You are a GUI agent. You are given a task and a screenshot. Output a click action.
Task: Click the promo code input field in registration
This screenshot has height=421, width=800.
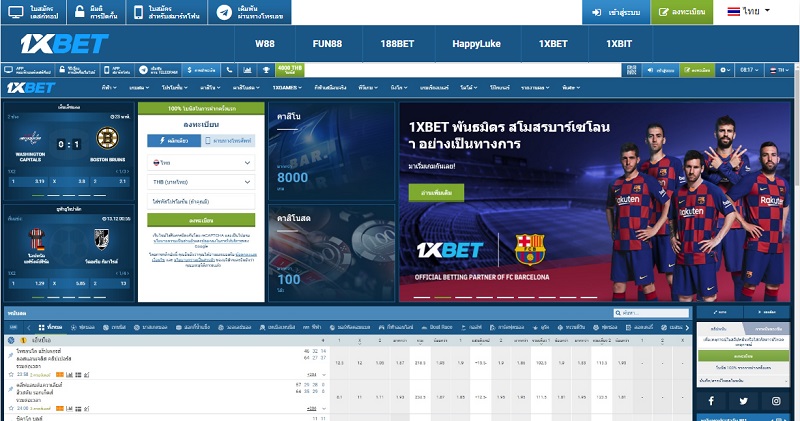[201, 201]
